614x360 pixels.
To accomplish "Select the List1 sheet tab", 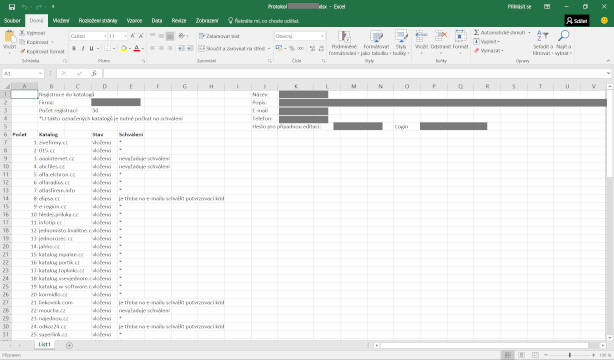I will [44, 344].
